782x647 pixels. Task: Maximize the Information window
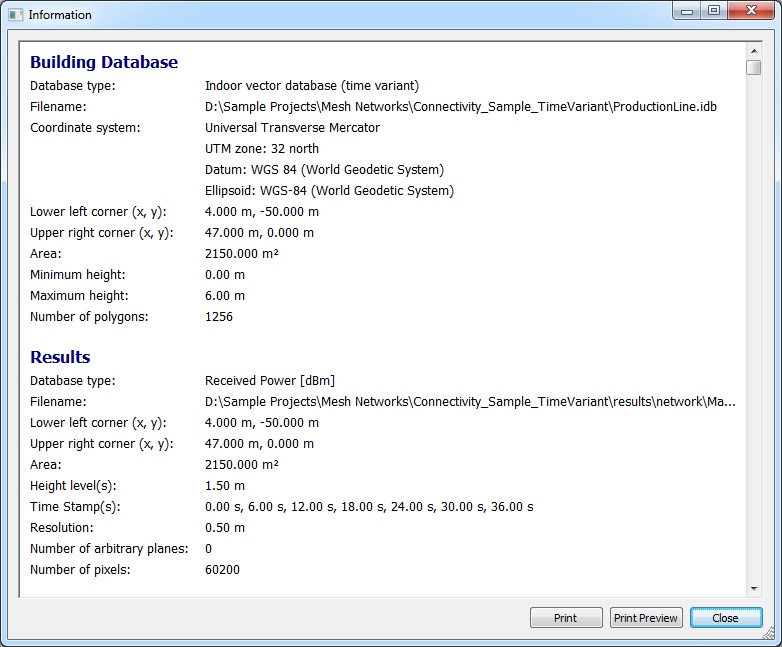713,11
